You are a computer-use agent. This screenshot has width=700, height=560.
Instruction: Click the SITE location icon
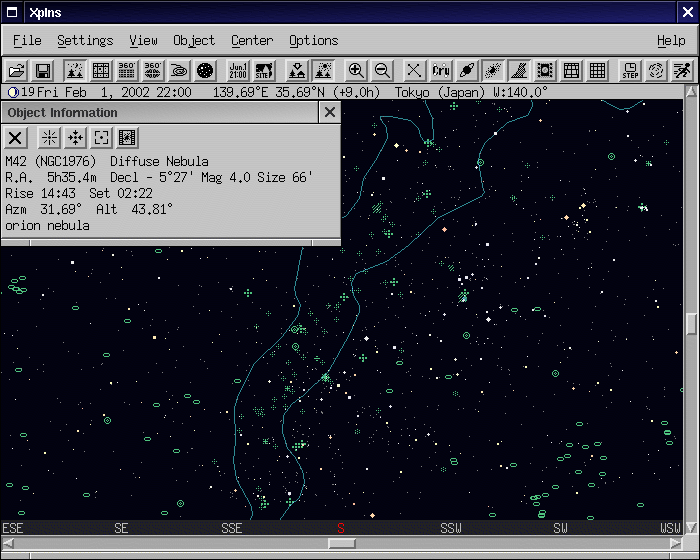click(264, 71)
